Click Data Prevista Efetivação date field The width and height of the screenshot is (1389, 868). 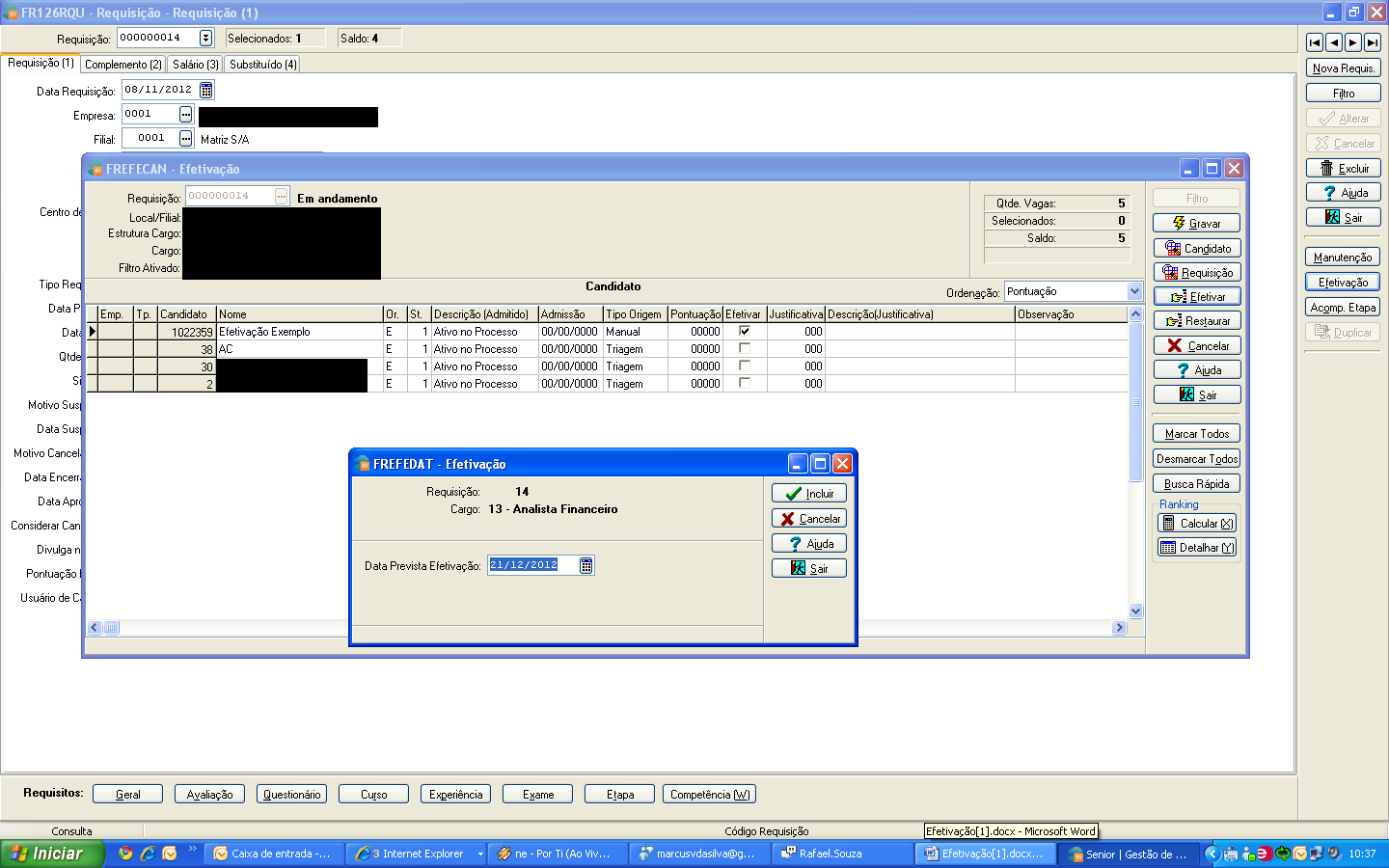tap(532, 565)
